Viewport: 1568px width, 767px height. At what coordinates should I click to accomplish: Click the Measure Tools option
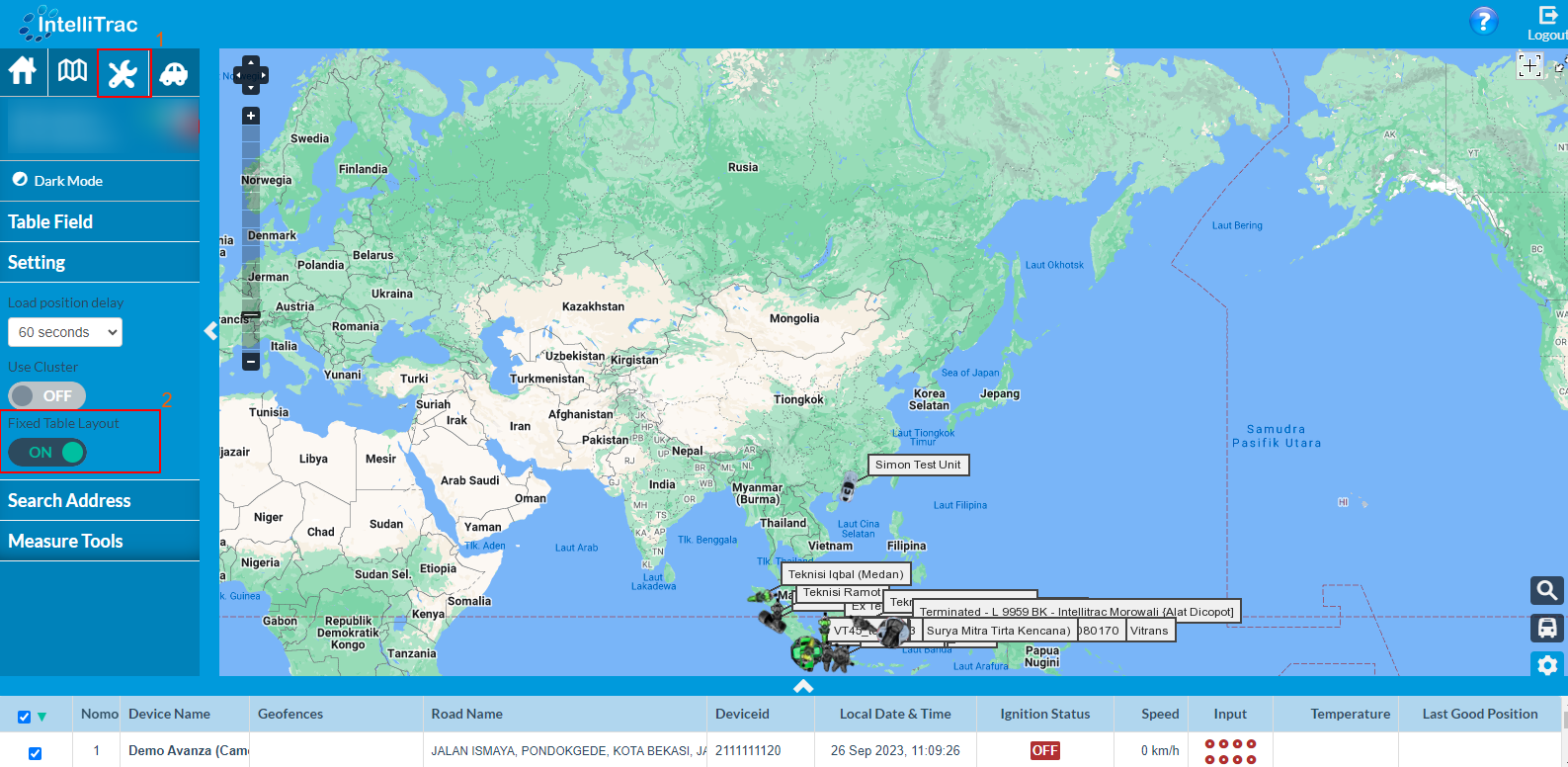pyautogui.click(x=65, y=541)
